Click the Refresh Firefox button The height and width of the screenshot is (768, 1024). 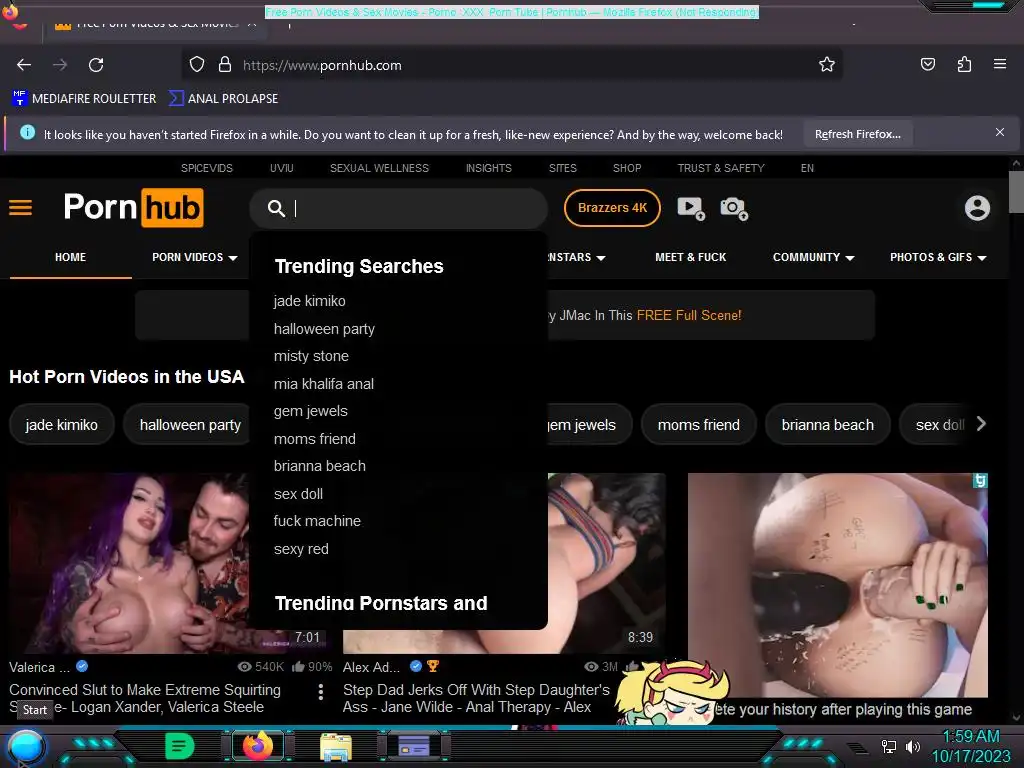[x=857, y=134]
